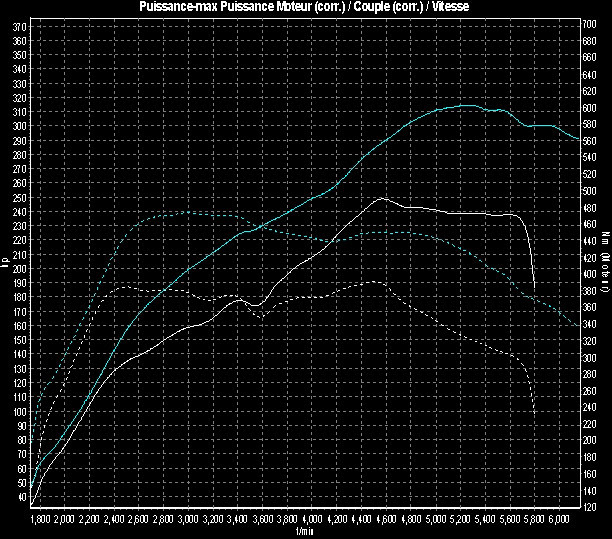Click the left vertical axis unit label

(x=5, y=263)
